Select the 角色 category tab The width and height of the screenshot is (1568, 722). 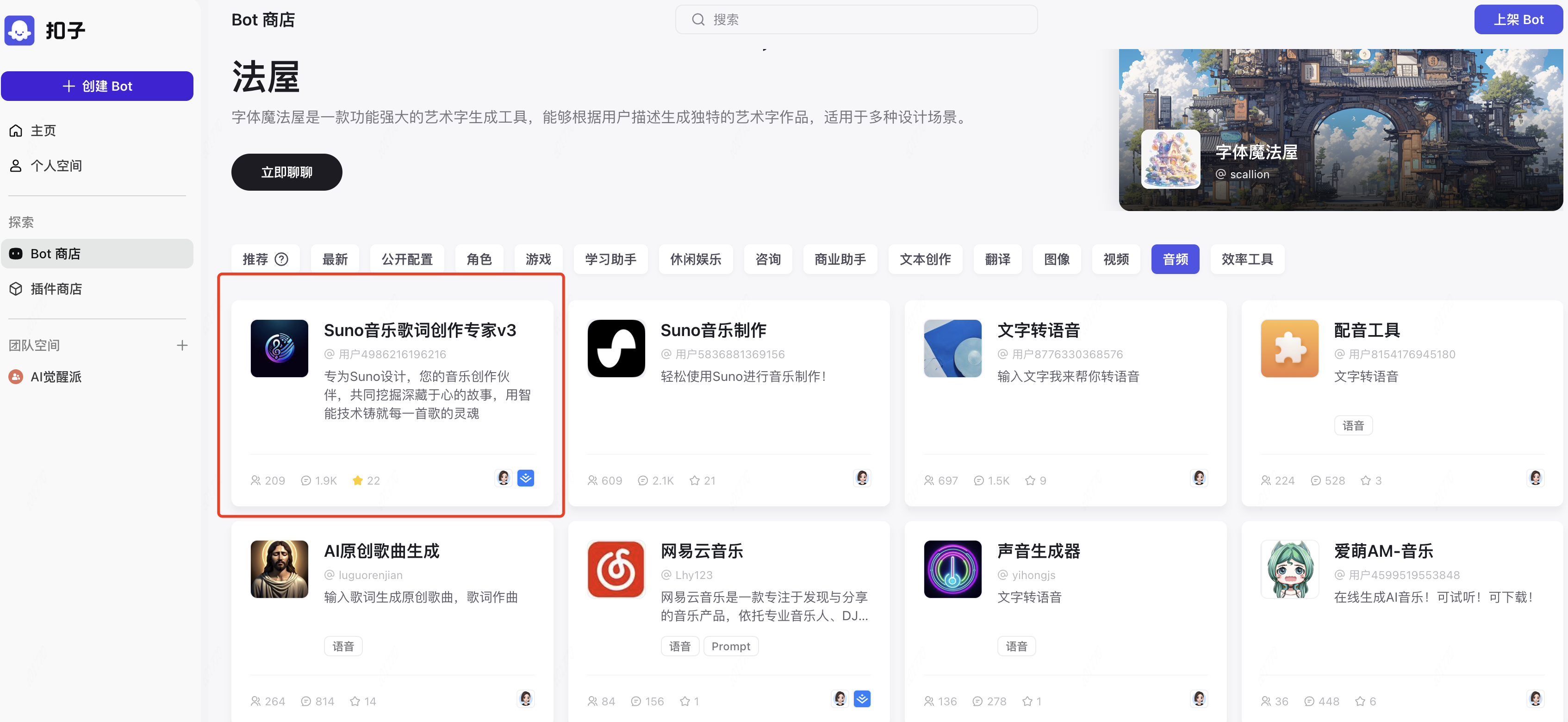479,259
